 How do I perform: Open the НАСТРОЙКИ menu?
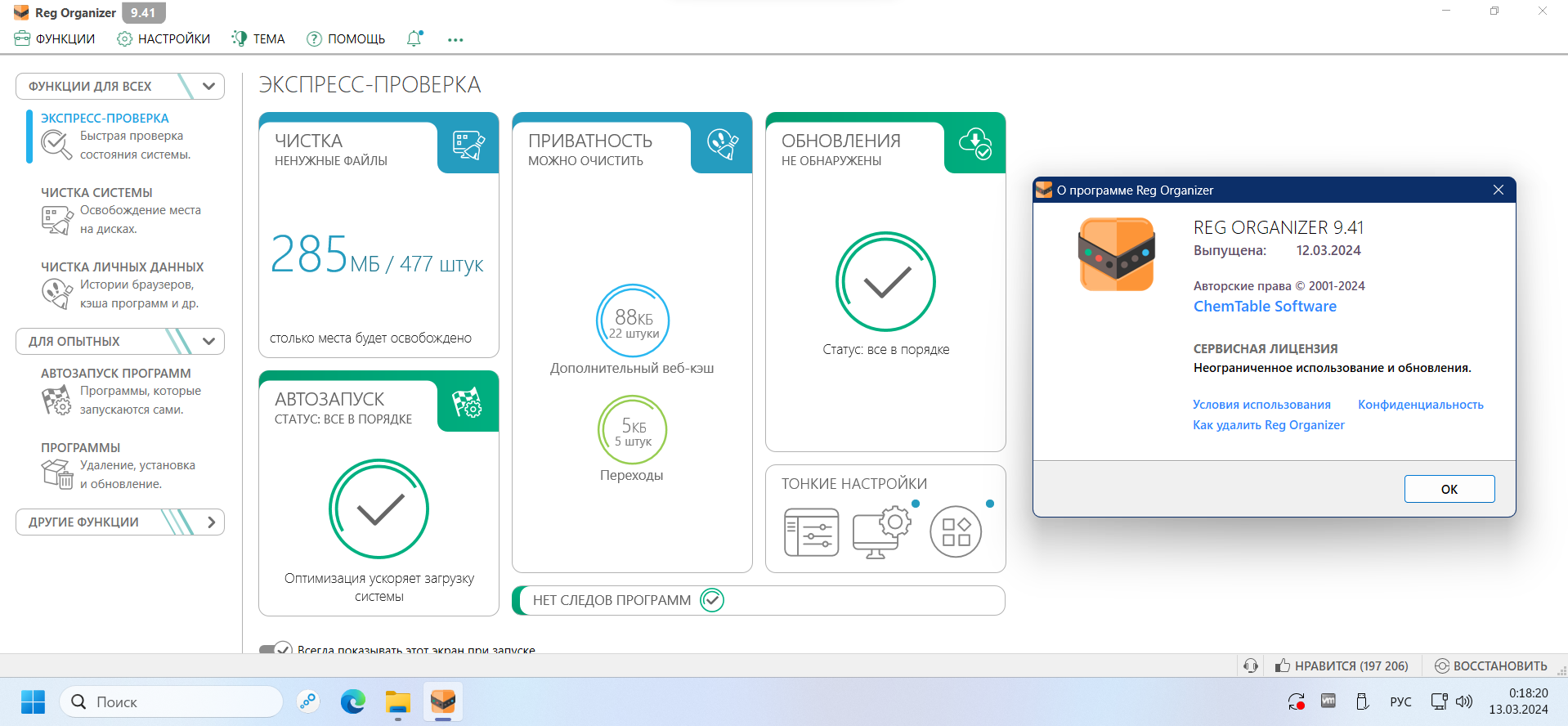pos(164,38)
